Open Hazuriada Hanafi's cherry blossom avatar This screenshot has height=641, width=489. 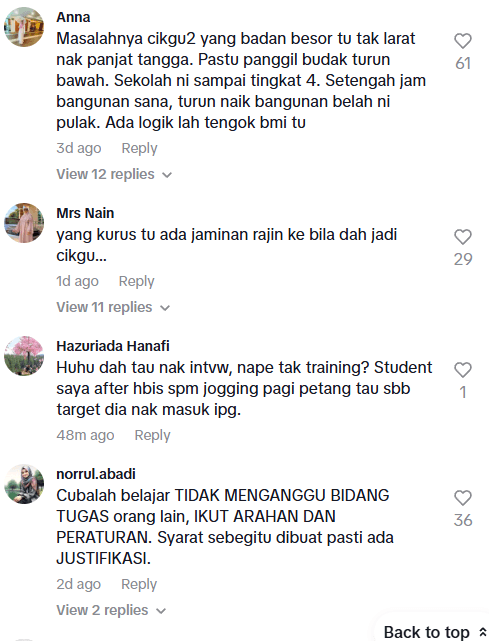click(24, 356)
